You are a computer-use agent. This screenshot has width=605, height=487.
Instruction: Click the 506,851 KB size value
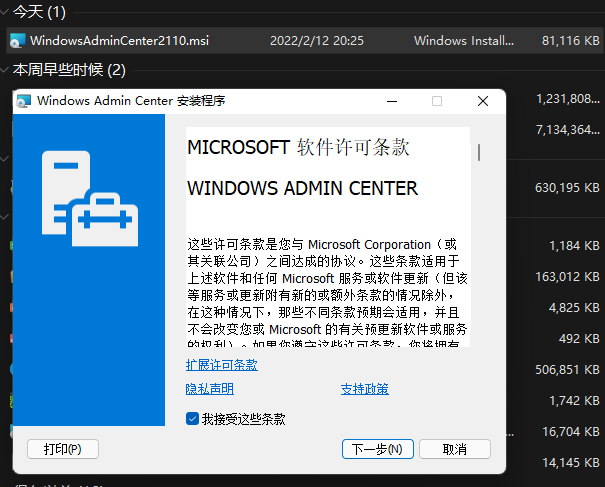567,370
